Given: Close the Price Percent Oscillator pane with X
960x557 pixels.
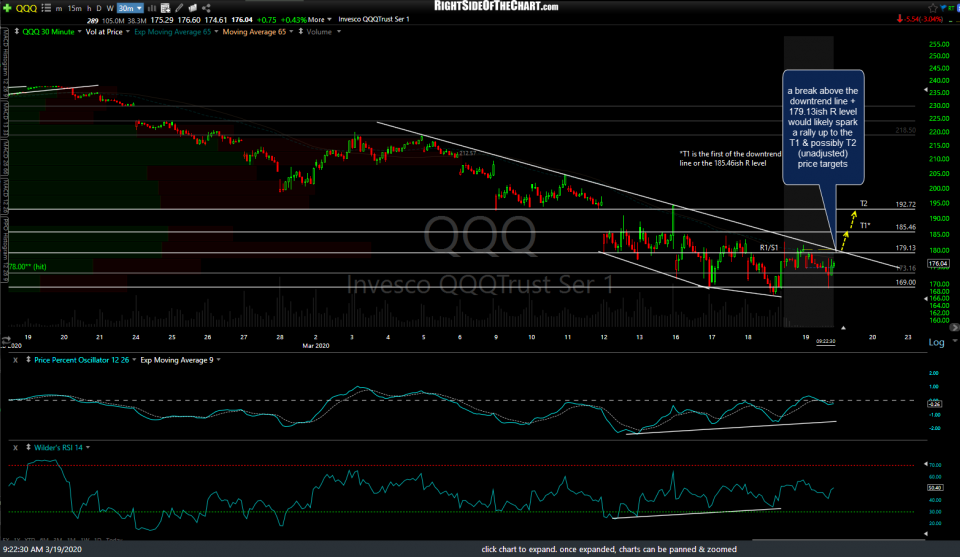Looking at the screenshot, I should click(x=15, y=361).
